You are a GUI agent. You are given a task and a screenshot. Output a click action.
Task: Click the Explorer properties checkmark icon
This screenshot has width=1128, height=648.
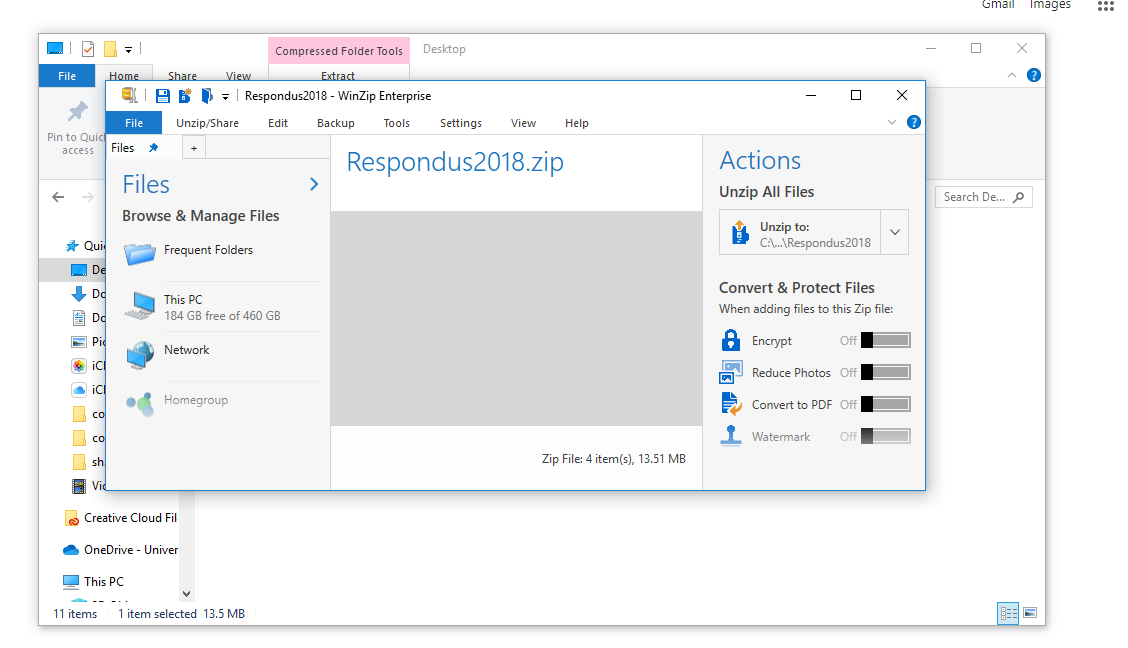[x=88, y=49]
